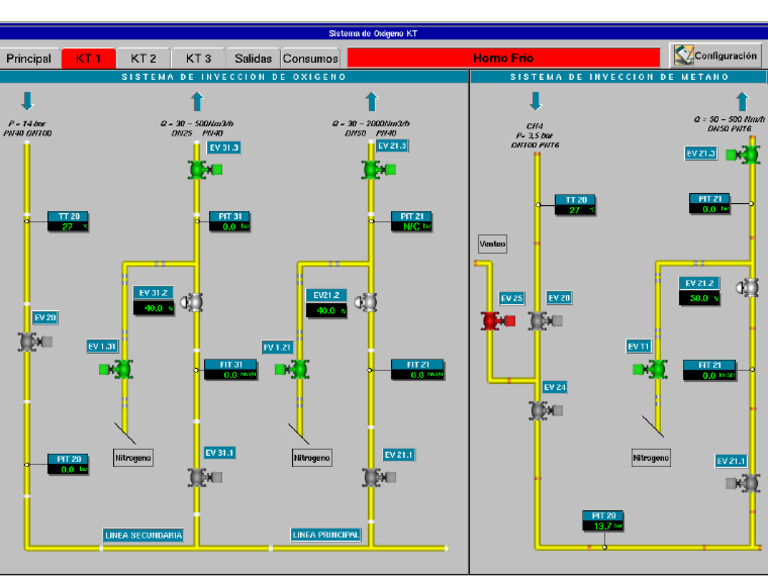Switch to the KT 2 tab
The height and width of the screenshot is (576, 768).
[143, 59]
